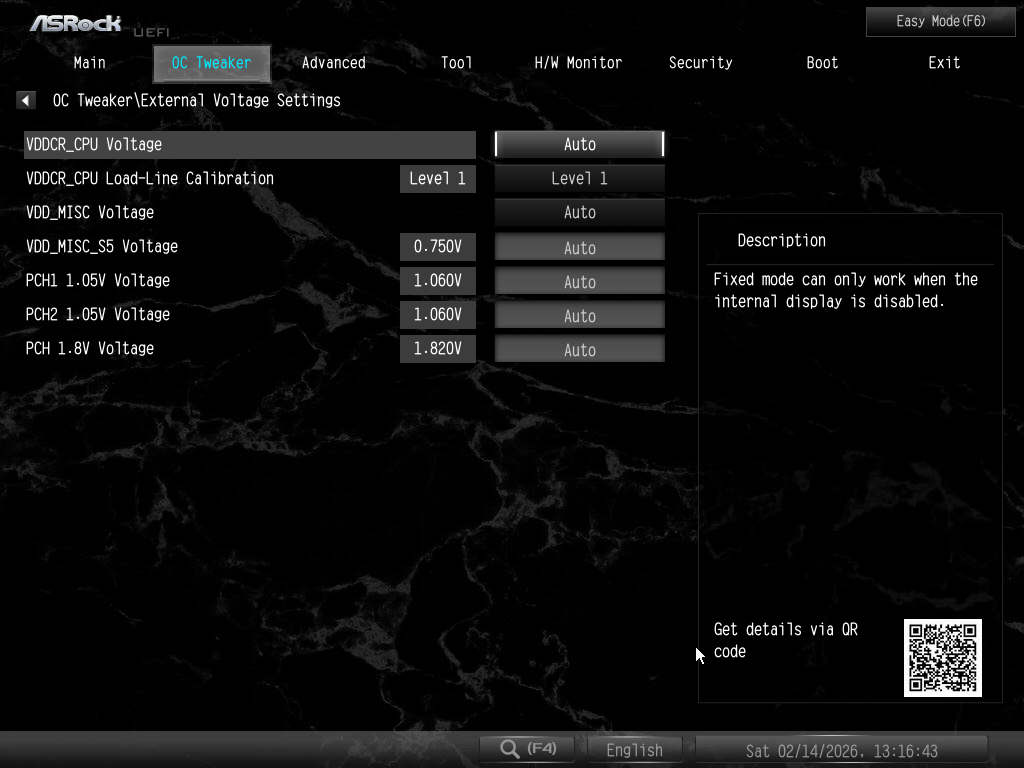Click the 0.750V current value
Image resolution: width=1024 pixels, height=768 pixels.
pos(438,246)
